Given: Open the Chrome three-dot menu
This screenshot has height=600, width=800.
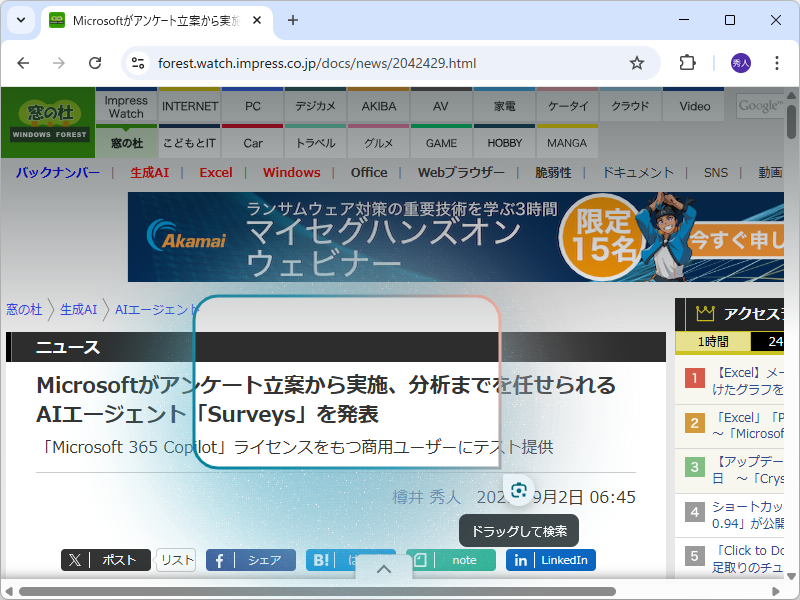Looking at the screenshot, I should pos(776,62).
